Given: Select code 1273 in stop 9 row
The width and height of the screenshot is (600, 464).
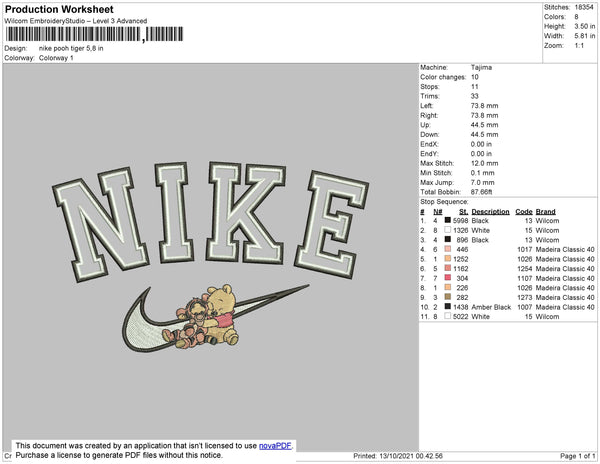Looking at the screenshot, I should click(x=524, y=297).
